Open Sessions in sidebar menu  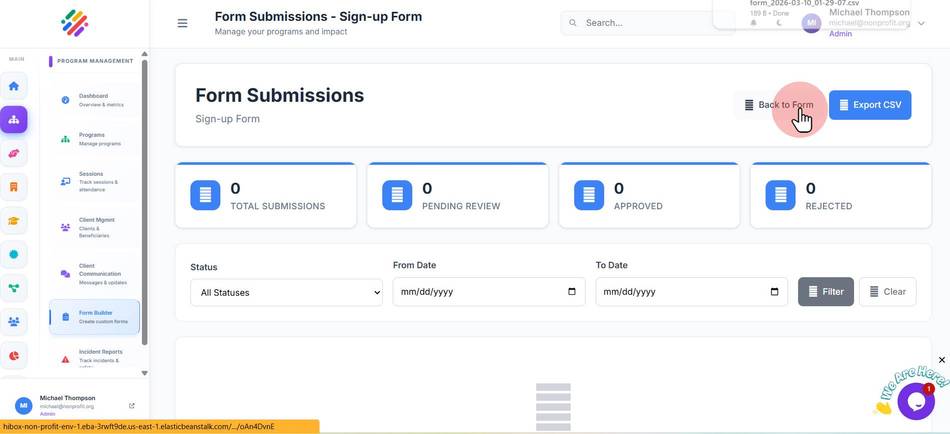tap(95, 181)
